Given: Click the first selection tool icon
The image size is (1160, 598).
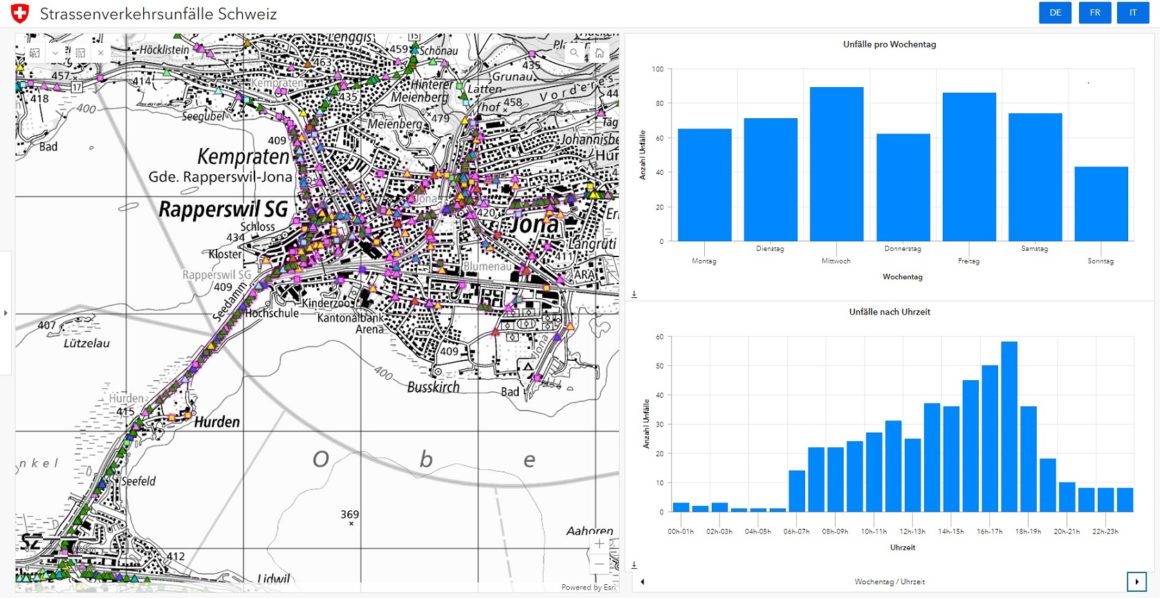Looking at the screenshot, I should pyautogui.click(x=35, y=52).
